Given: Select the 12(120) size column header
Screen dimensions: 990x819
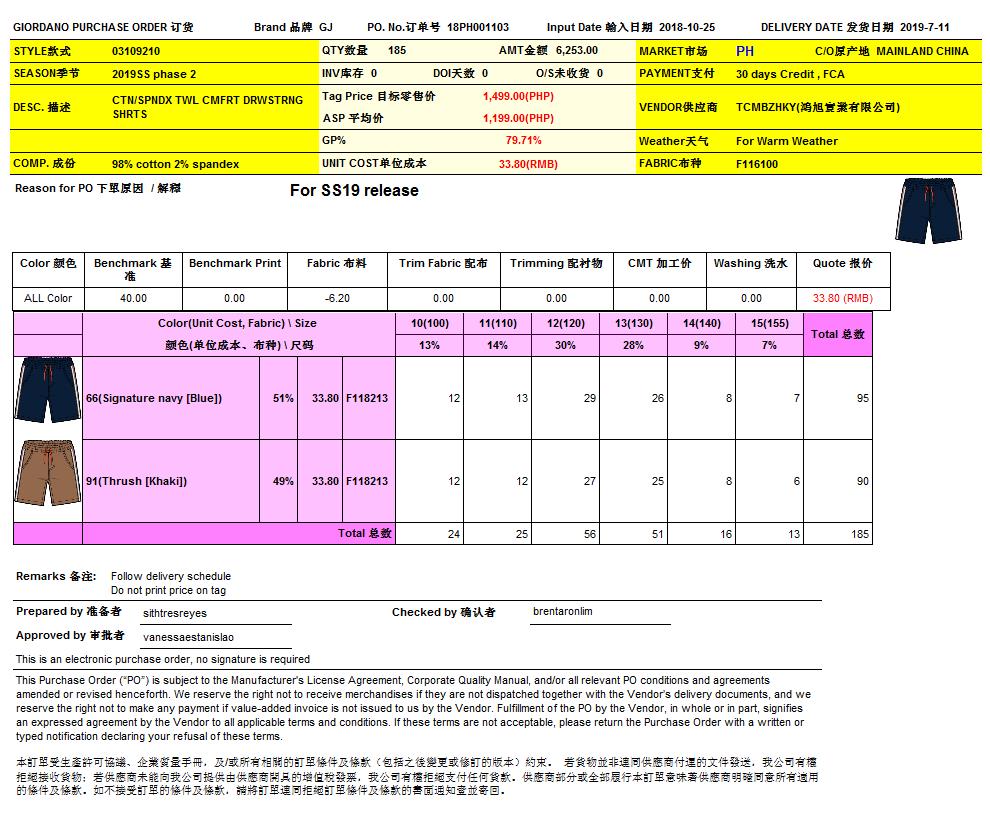Looking at the screenshot, I should pyautogui.click(x=566, y=324).
